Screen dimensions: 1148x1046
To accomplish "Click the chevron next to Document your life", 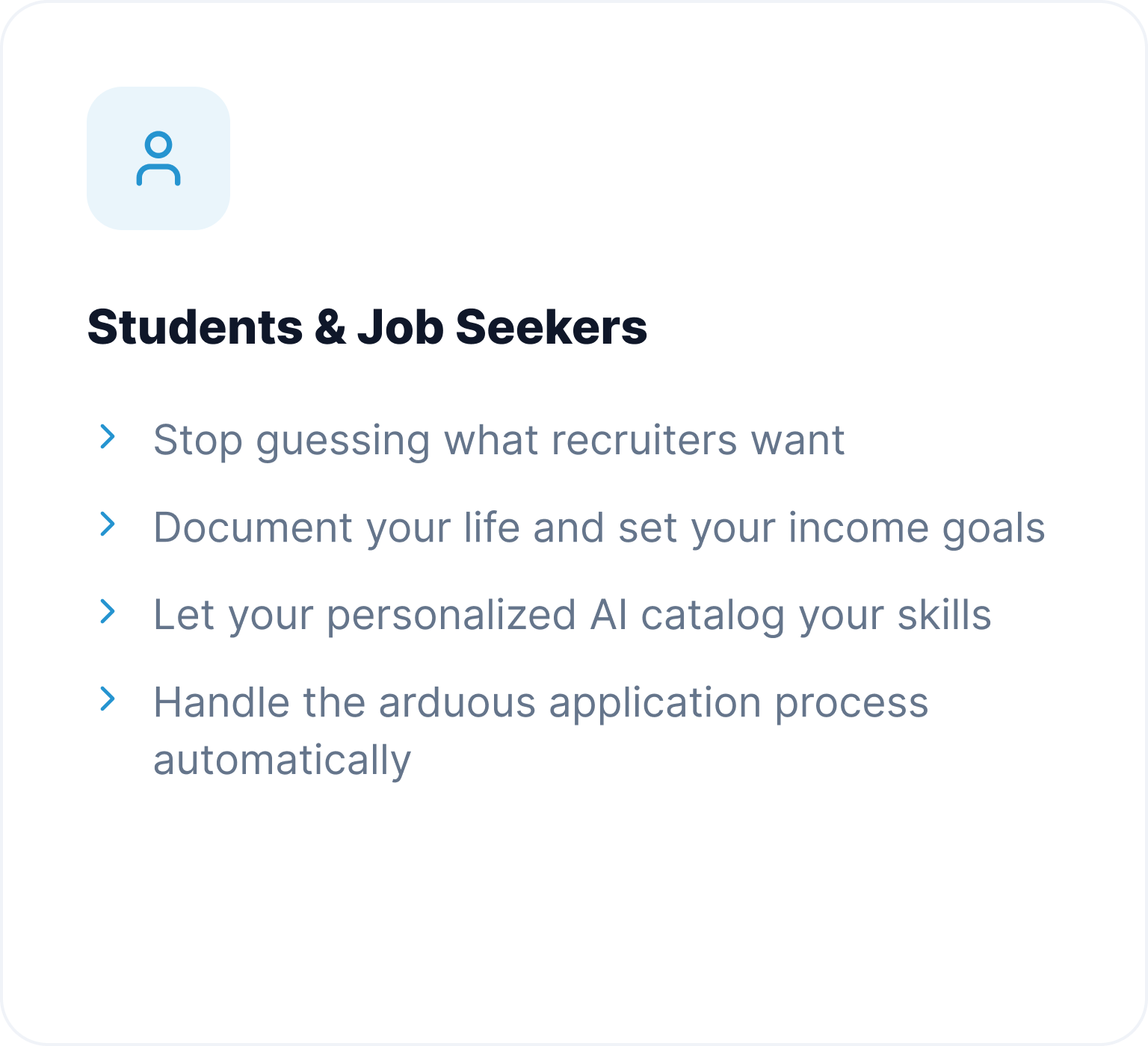I will tap(108, 524).
